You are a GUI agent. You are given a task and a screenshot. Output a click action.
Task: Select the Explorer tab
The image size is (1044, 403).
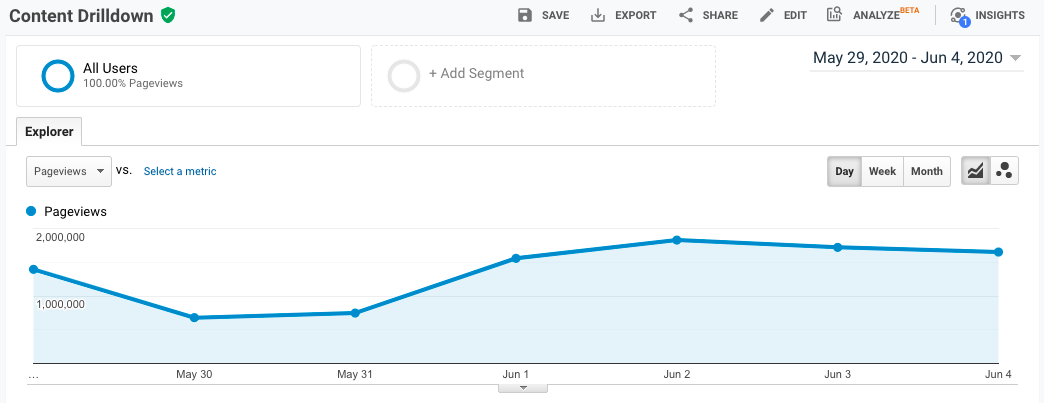point(49,131)
